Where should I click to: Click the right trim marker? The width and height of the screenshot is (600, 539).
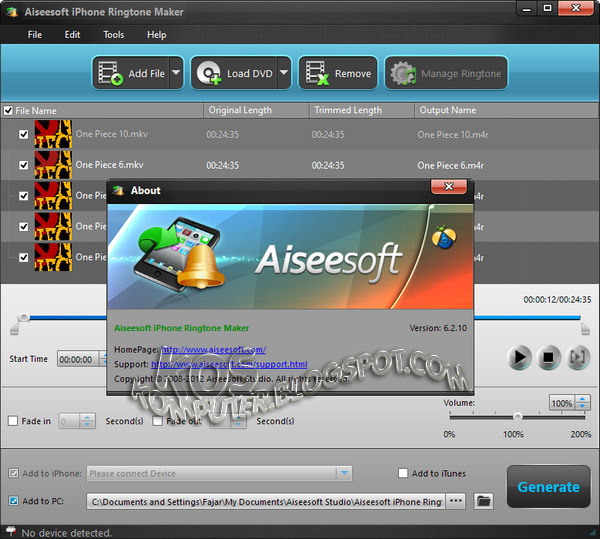click(x=585, y=329)
